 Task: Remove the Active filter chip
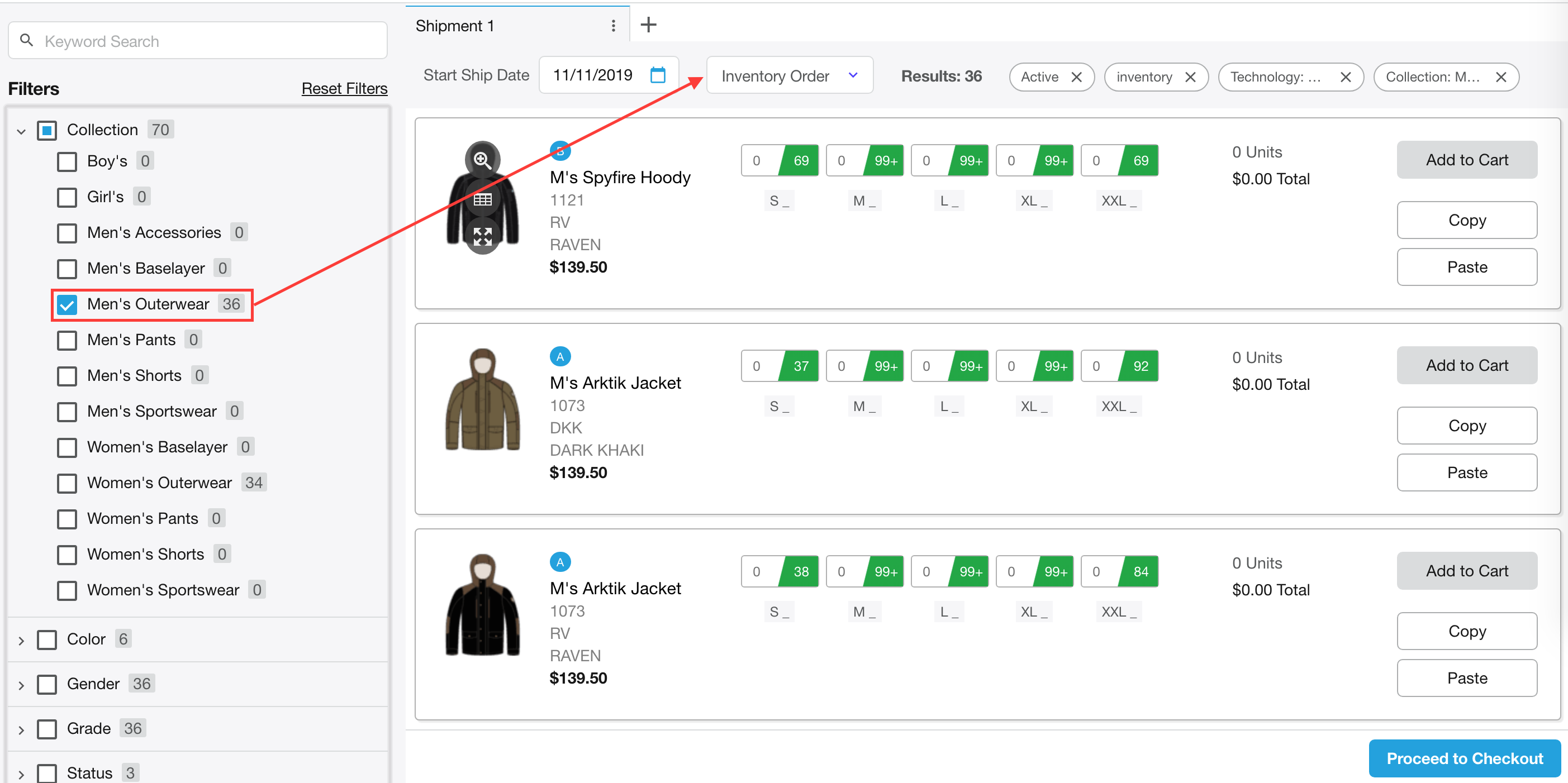point(1076,77)
